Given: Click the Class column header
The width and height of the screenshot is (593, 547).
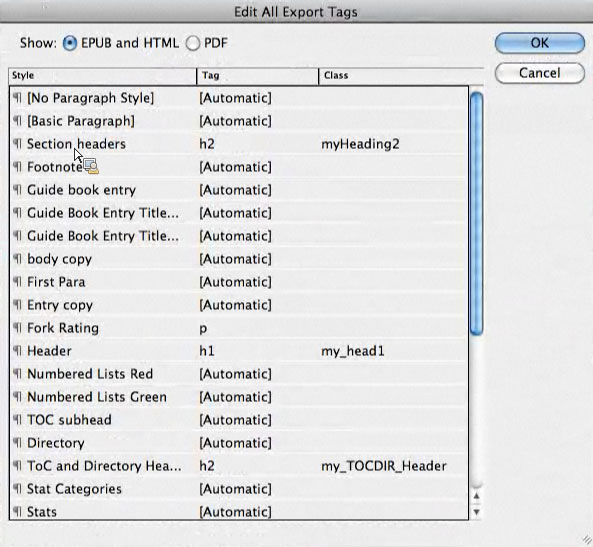Looking at the screenshot, I should click(401, 76).
